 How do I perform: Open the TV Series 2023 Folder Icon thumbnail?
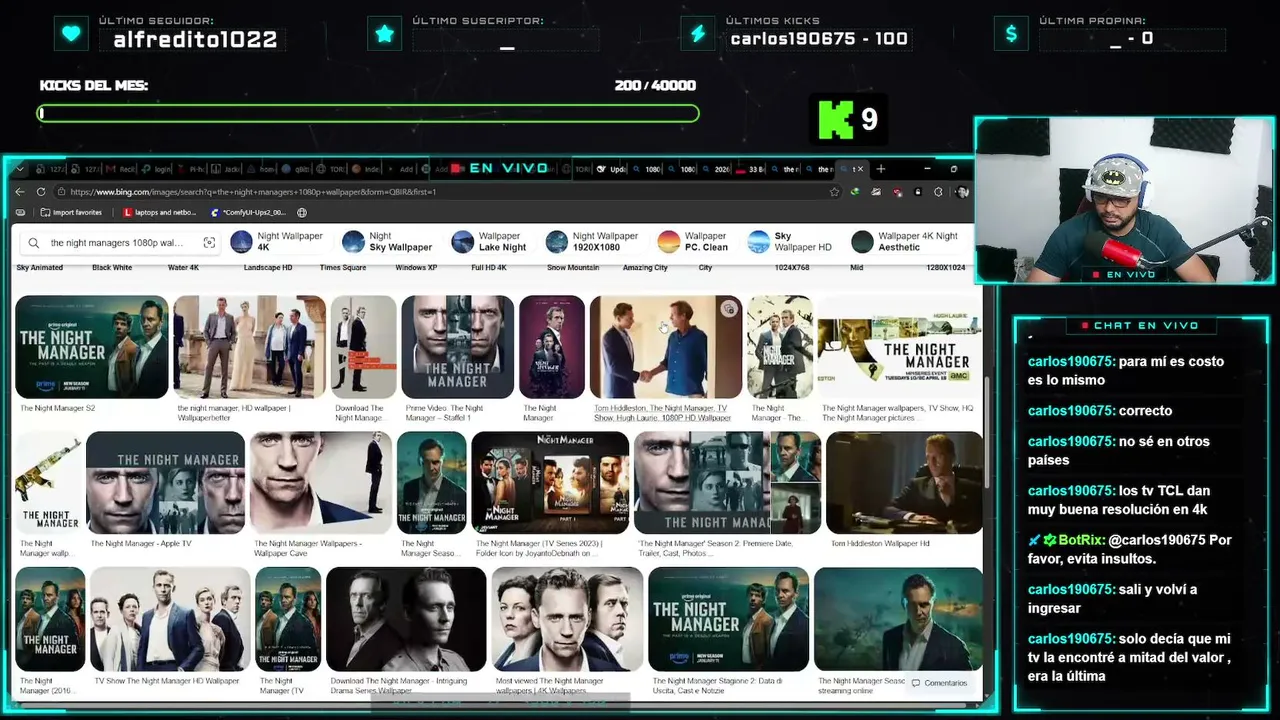pyautogui.click(x=550, y=483)
